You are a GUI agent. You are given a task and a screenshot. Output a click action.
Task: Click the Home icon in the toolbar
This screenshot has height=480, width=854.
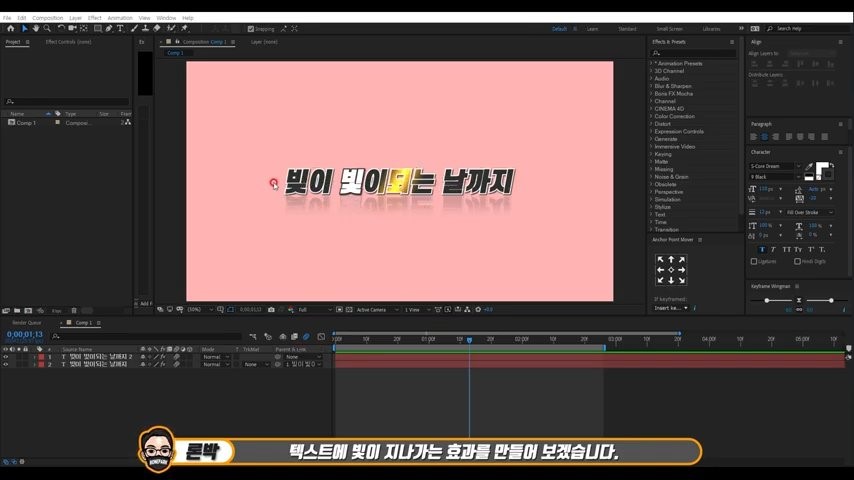(10, 28)
